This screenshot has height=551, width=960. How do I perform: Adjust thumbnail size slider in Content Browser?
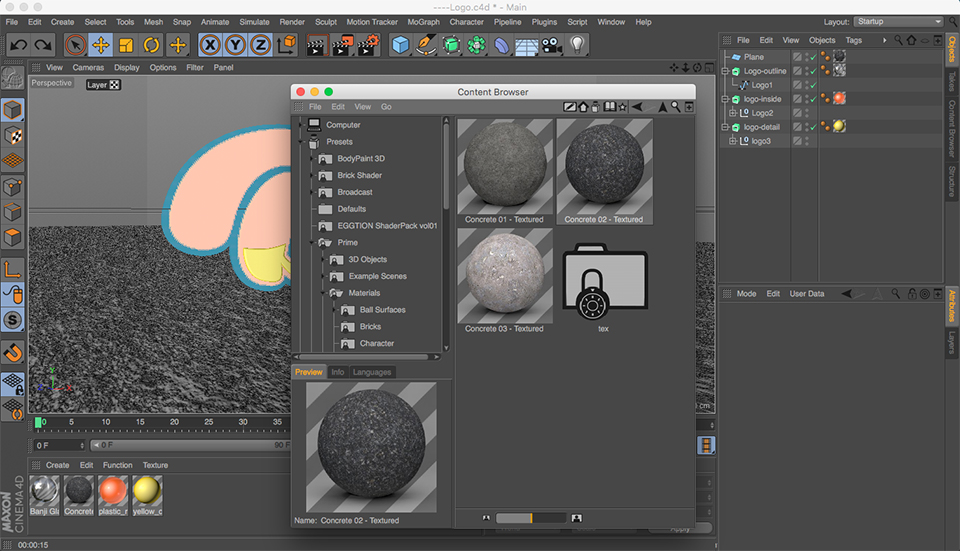tap(531, 518)
